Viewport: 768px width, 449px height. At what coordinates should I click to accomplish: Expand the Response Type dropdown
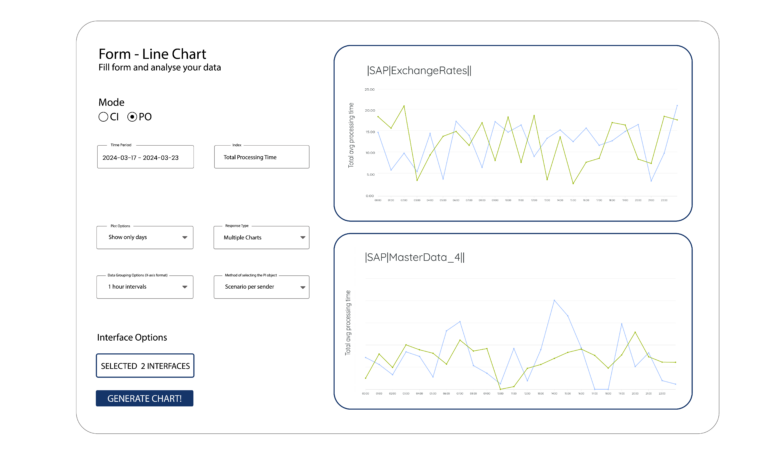261,237
